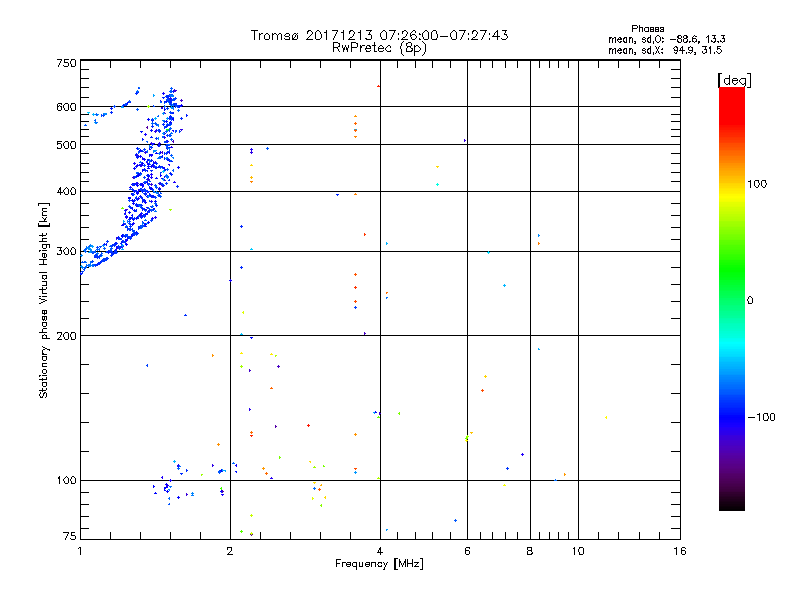Click the y-axis '100' tick label
This screenshot has width=800, height=600.
click(66, 480)
